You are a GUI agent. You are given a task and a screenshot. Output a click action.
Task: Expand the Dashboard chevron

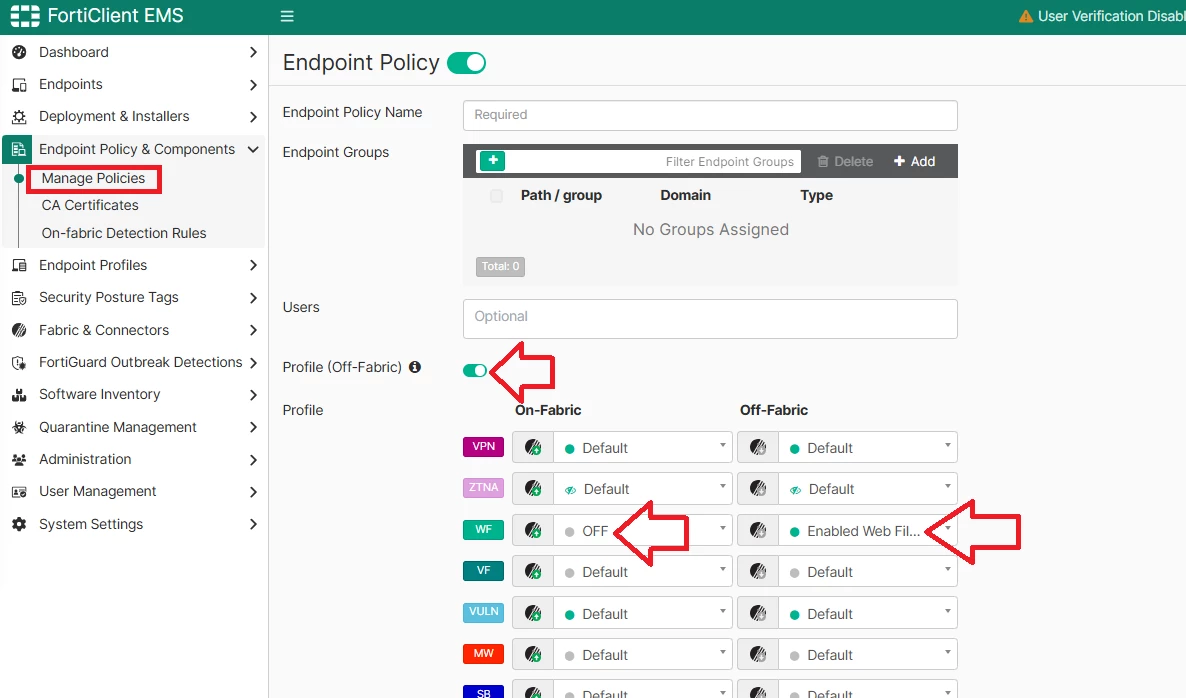point(253,52)
